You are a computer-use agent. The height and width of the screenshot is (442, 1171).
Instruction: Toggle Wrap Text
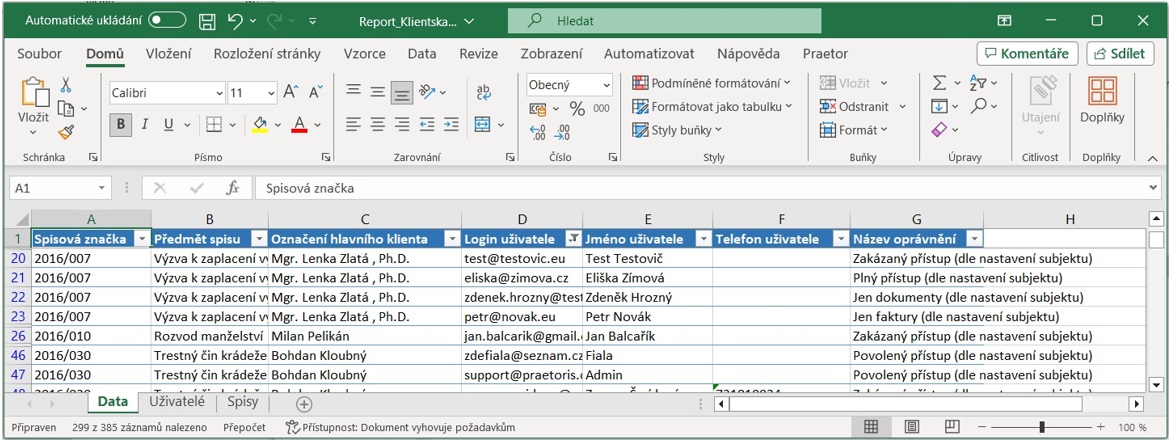[x=483, y=93]
